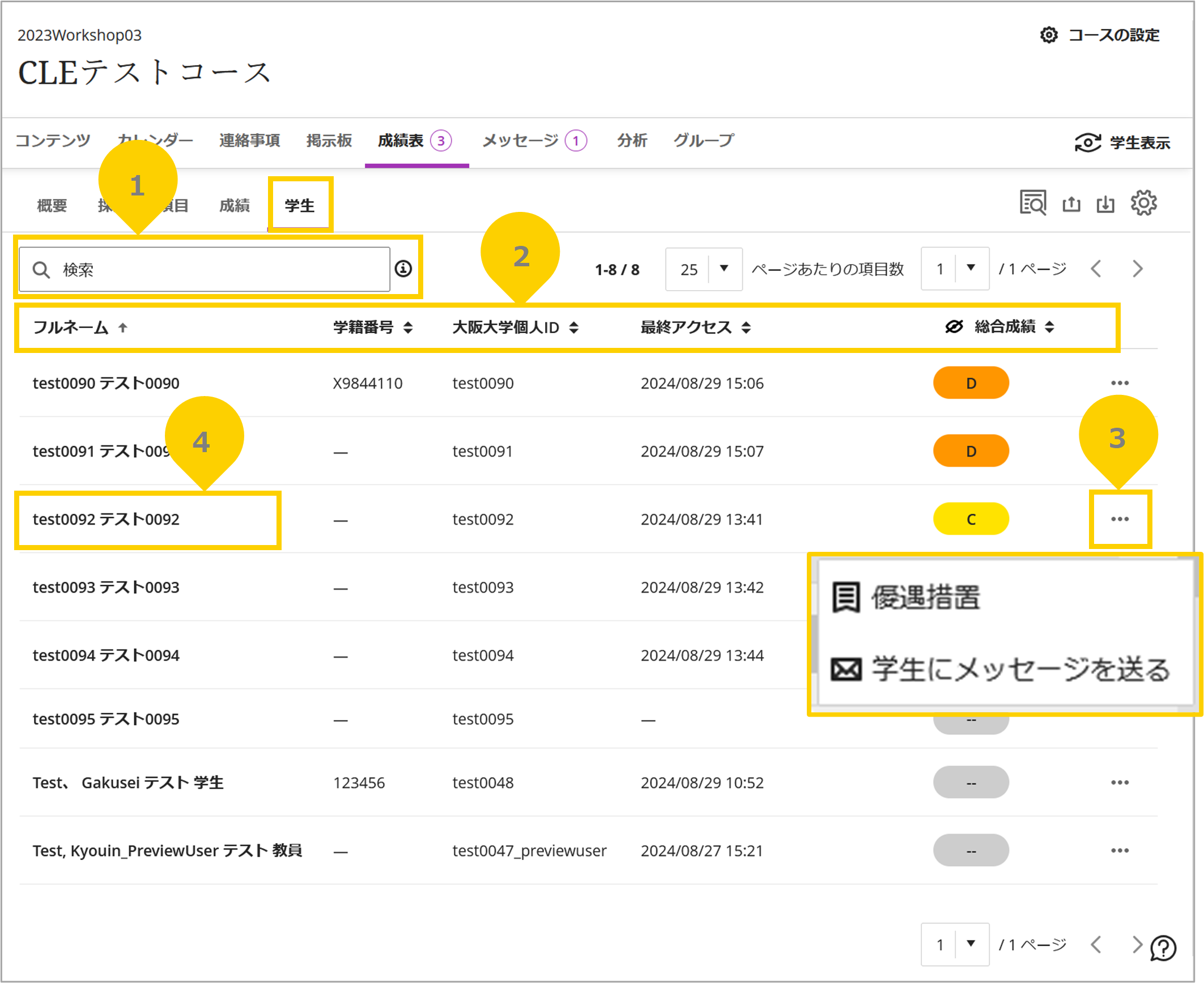
Task: Click the envelope icon in menu
Action: (x=846, y=669)
